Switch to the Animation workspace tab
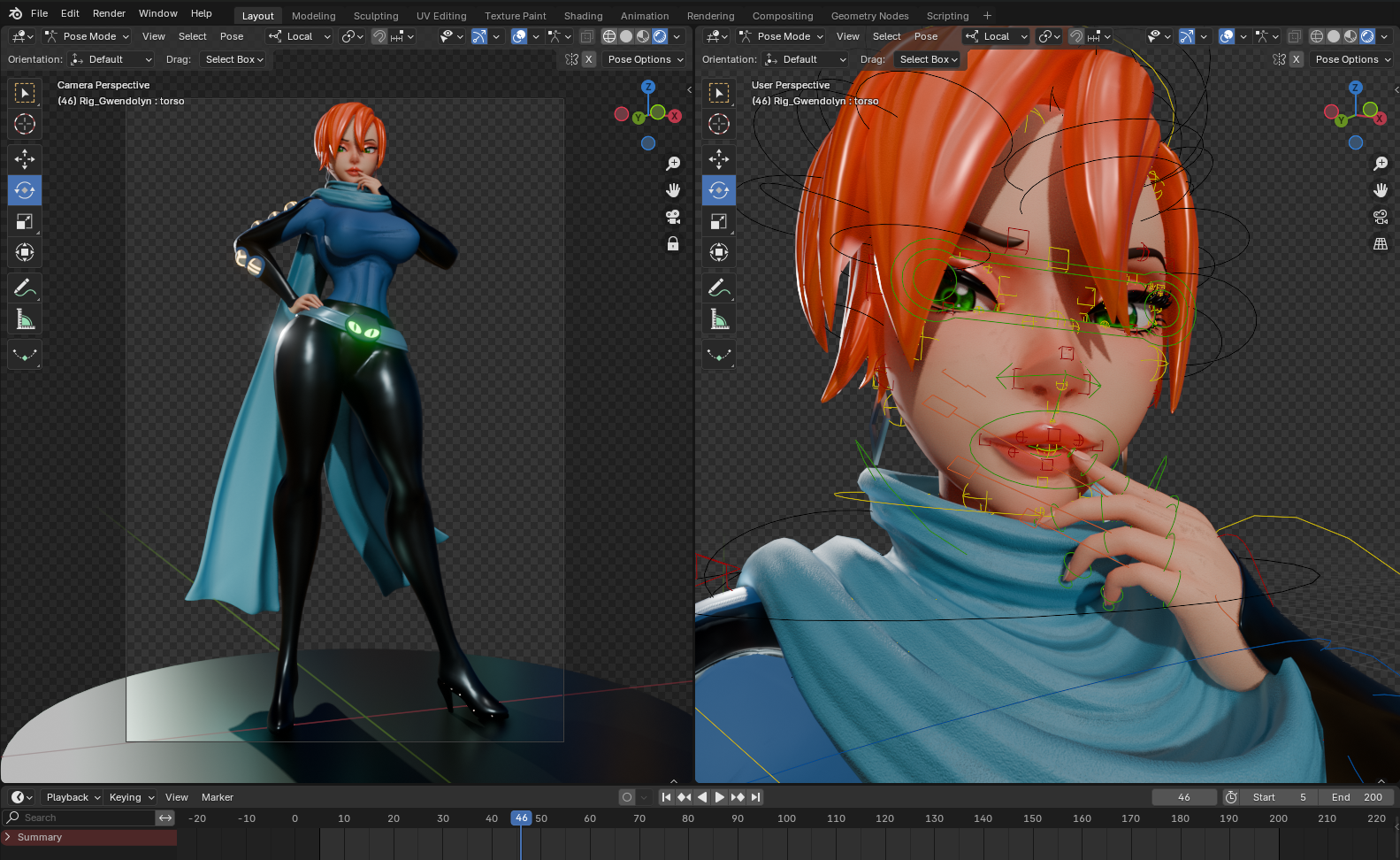The image size is (1400, 860). (x=645, y=16)
